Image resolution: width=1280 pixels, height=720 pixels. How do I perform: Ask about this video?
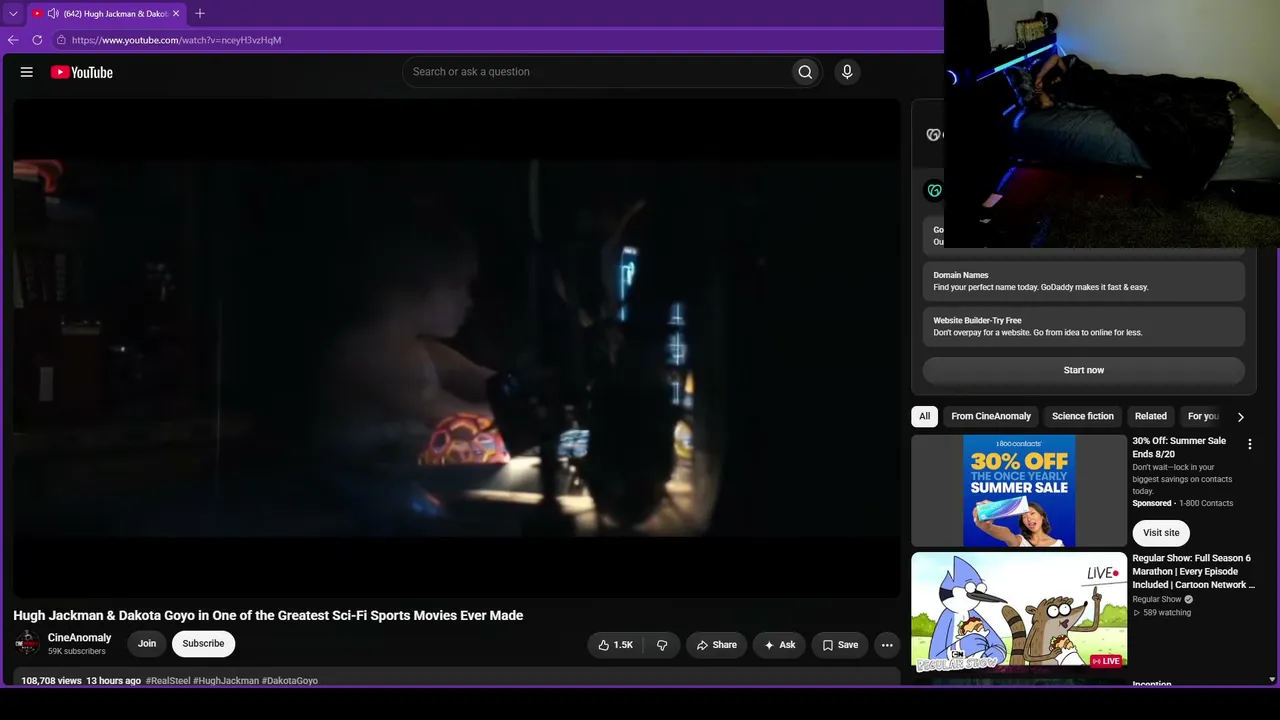(779, 645)
